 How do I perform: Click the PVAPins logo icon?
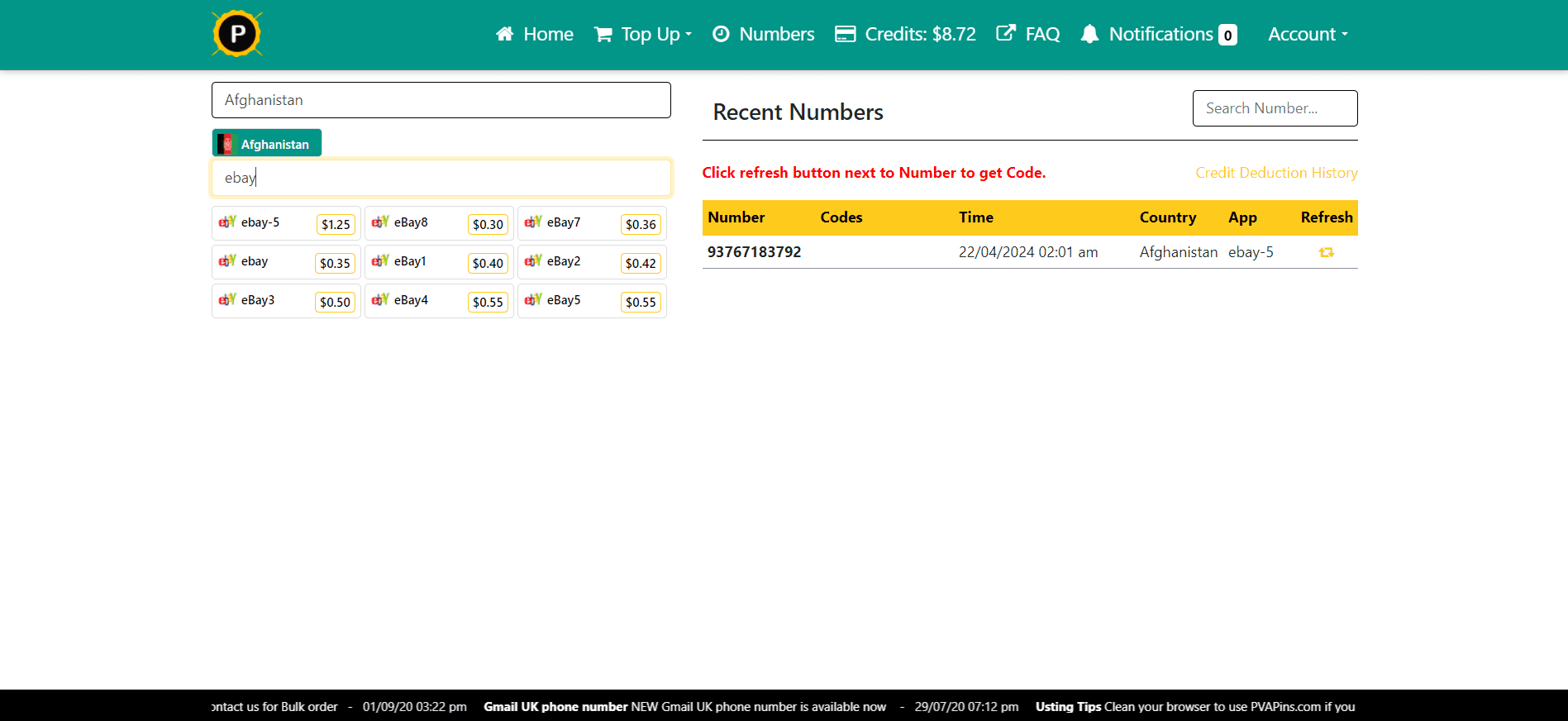click(237, 34)
